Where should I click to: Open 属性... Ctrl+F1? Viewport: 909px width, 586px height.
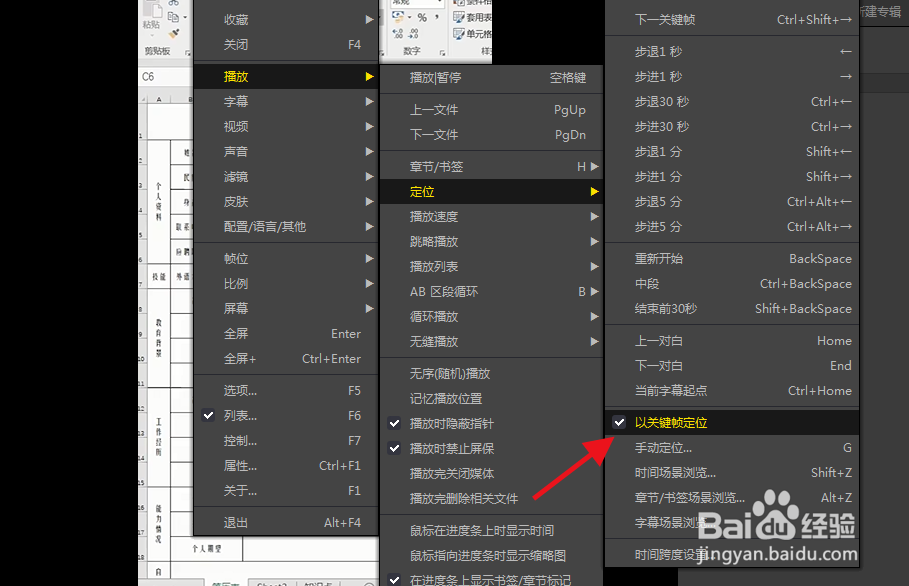(x=286, y=465)
